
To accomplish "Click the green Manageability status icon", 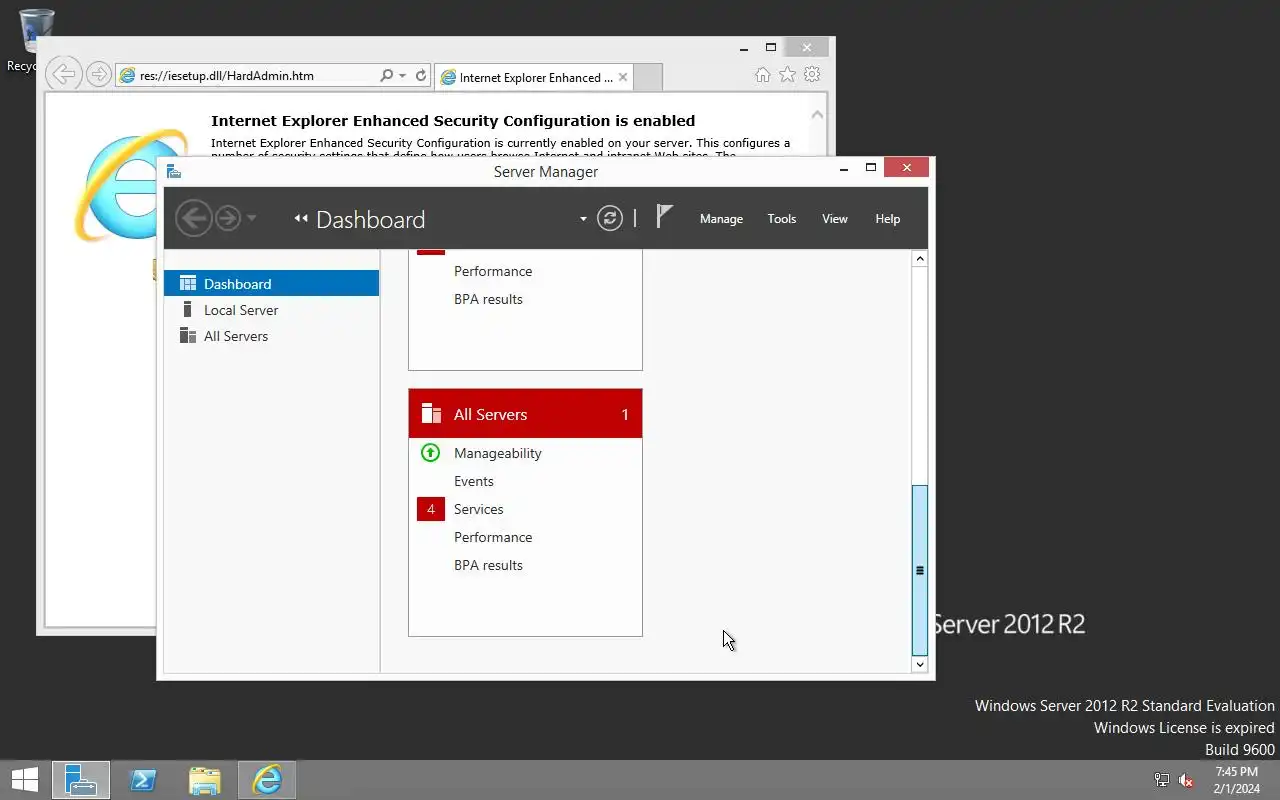I will pyautogui.click(x=430, y=453).
